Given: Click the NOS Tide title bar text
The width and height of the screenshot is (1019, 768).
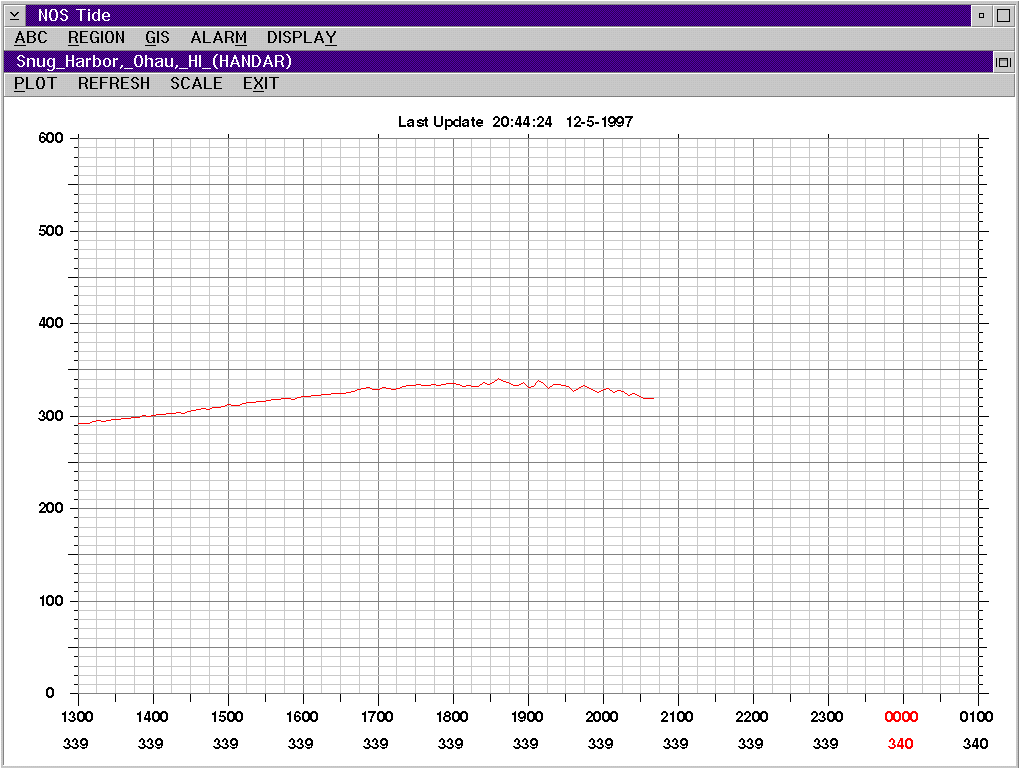Looking at the screenshot, I should [74, 15].
